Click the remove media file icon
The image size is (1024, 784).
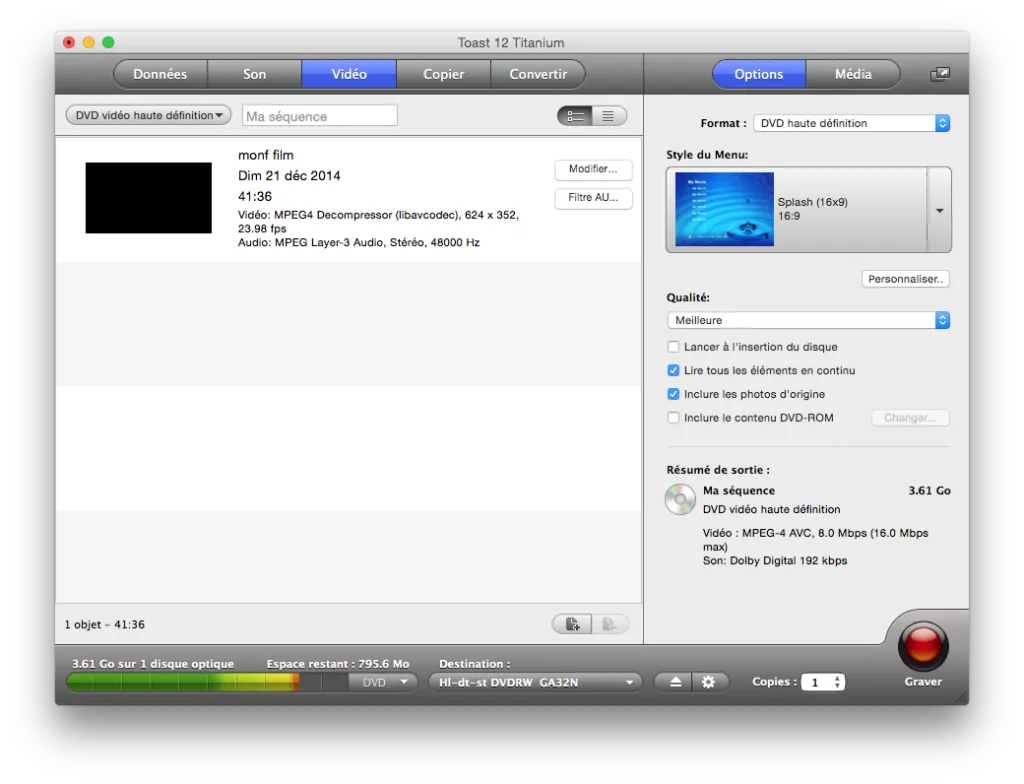click(610, 623)
